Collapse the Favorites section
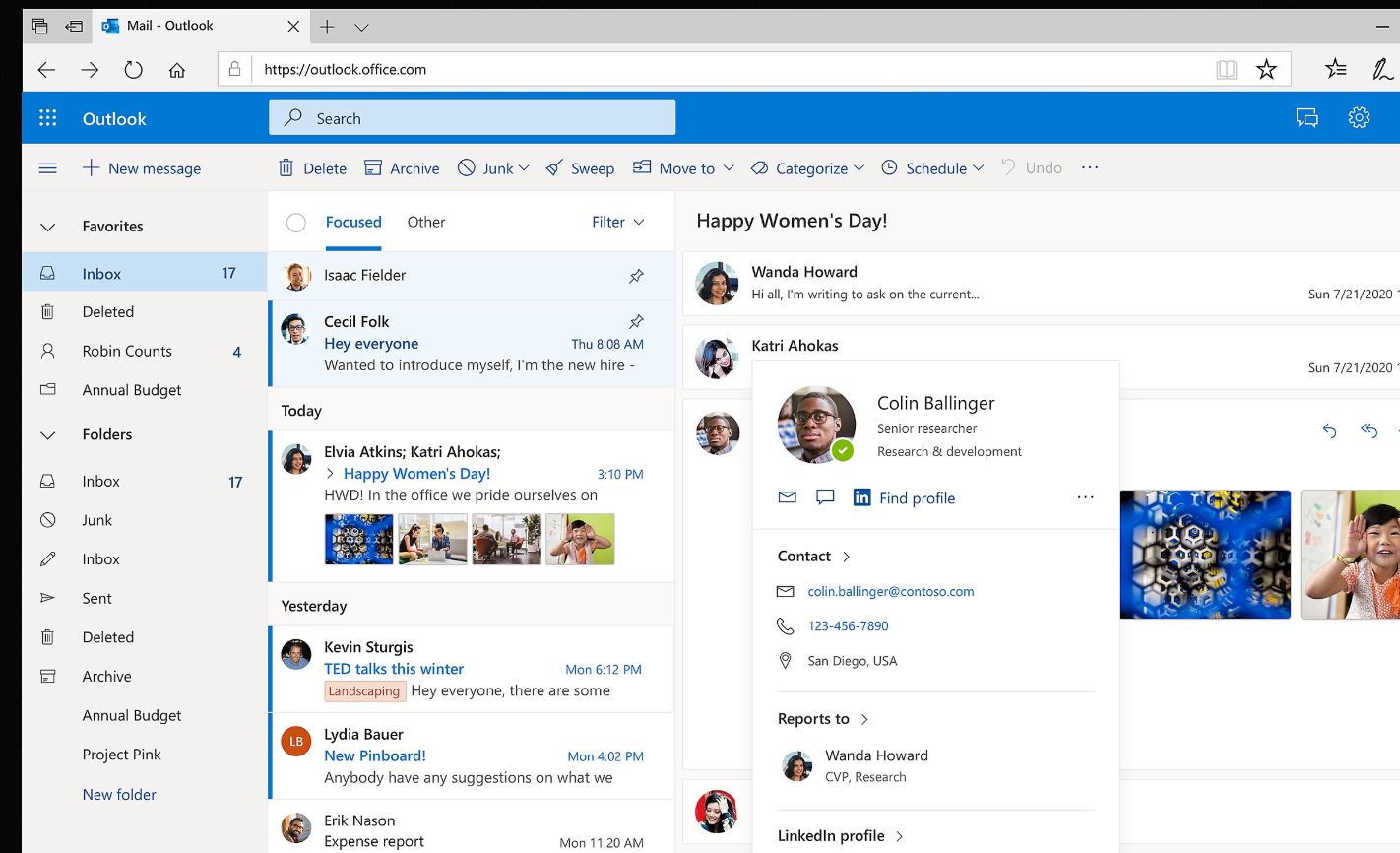The width and height of the screenshot is (1400, 853). [x=47, y=227]
